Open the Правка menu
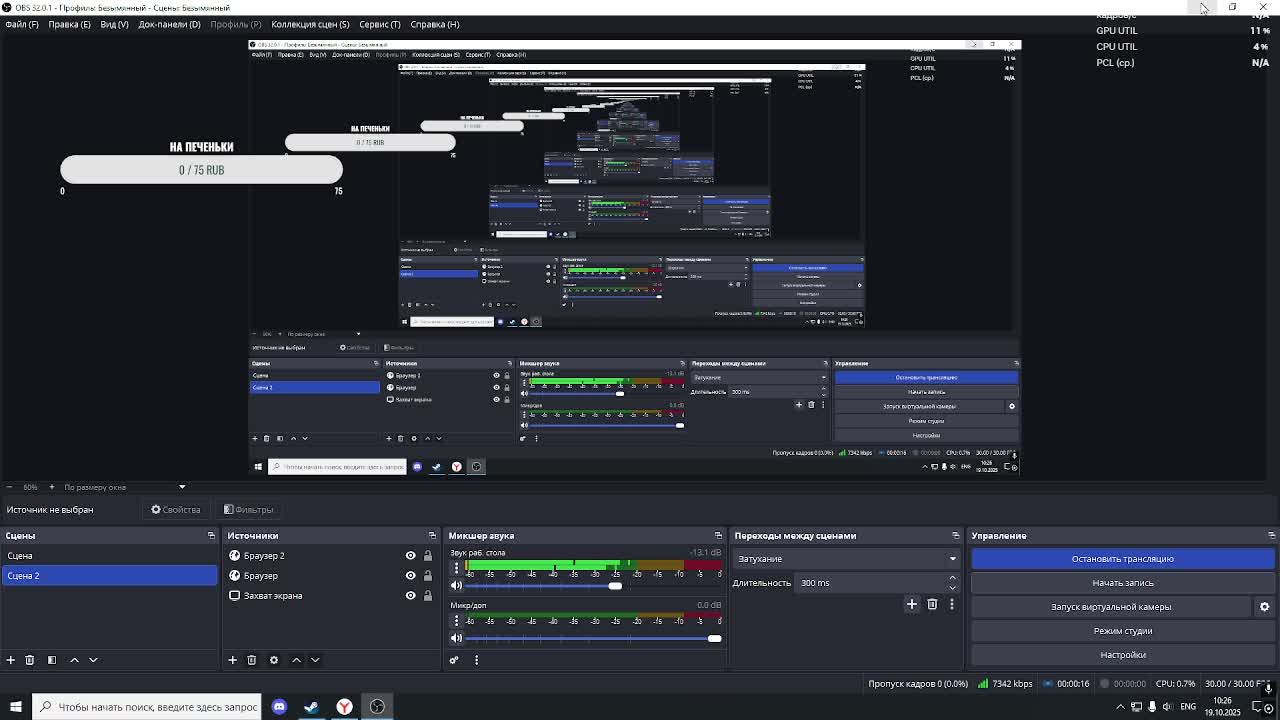The width and height of the screenshot is (1280, 720). [x=69, y=24]
